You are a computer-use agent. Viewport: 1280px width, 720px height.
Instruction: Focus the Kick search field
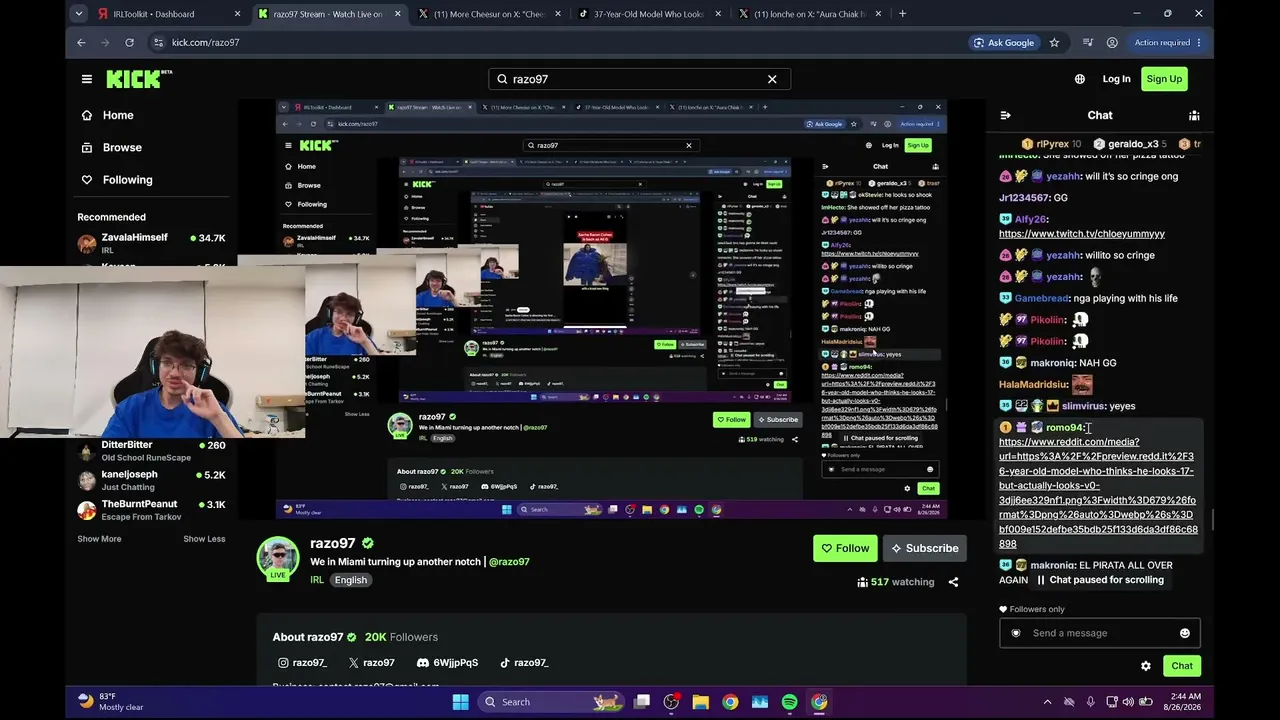tap(639, 79)
